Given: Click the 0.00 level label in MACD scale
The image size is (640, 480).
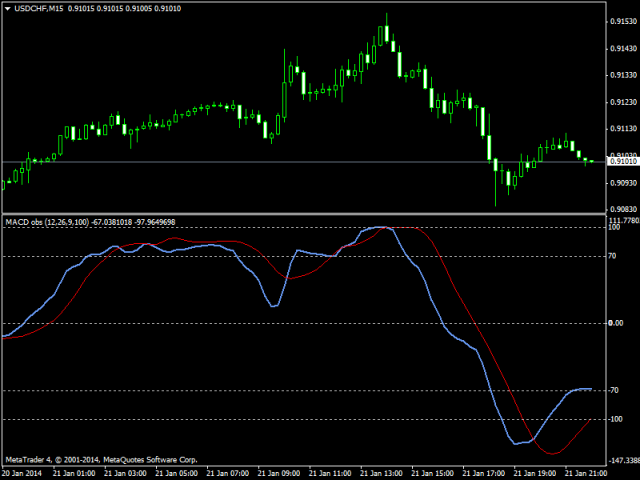Looking at the screenshot, I should pyautogui.click(x=616, y=323).
